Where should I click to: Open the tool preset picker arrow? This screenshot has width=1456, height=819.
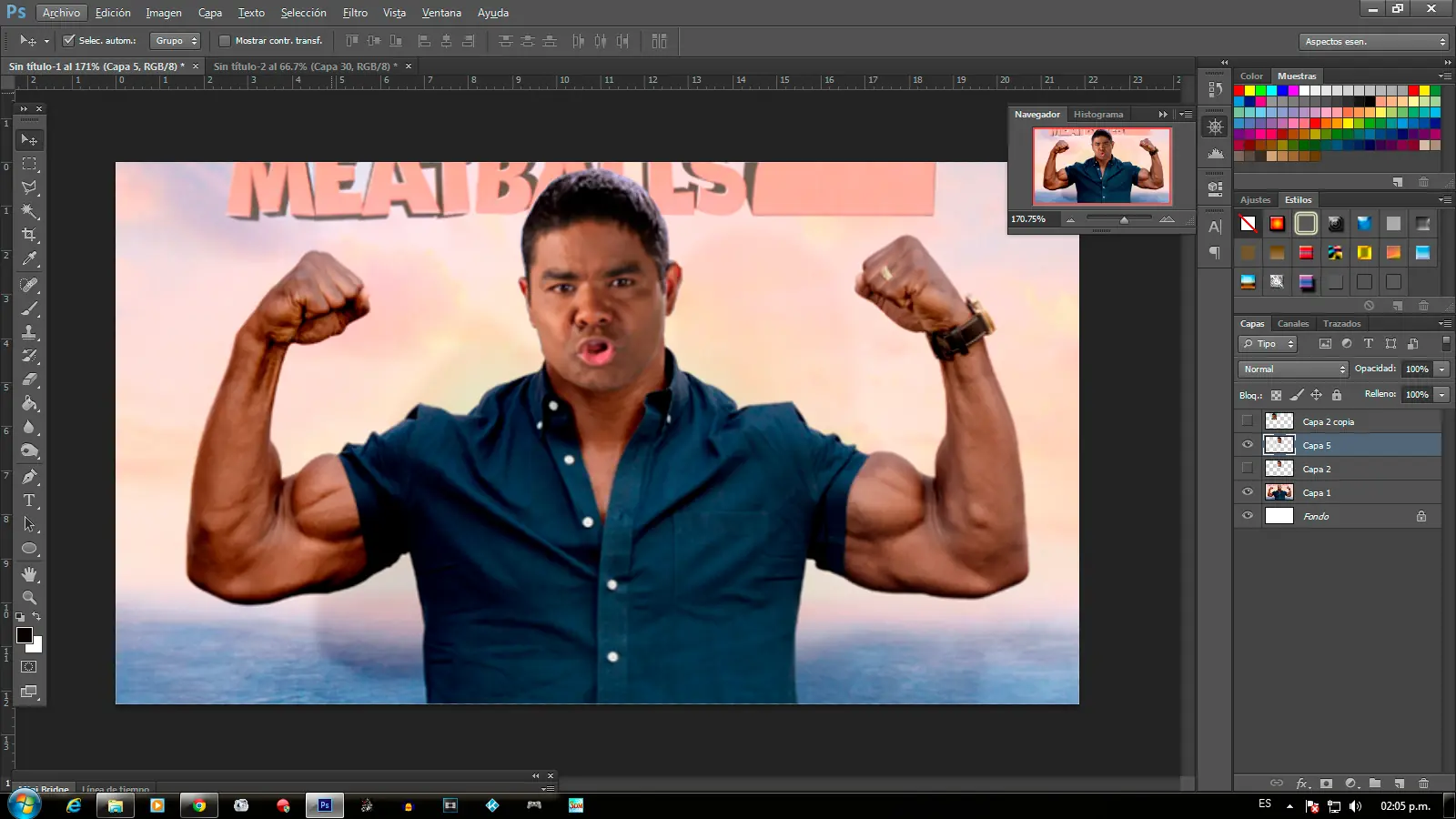pyautogui.click(x=46, y=42)
